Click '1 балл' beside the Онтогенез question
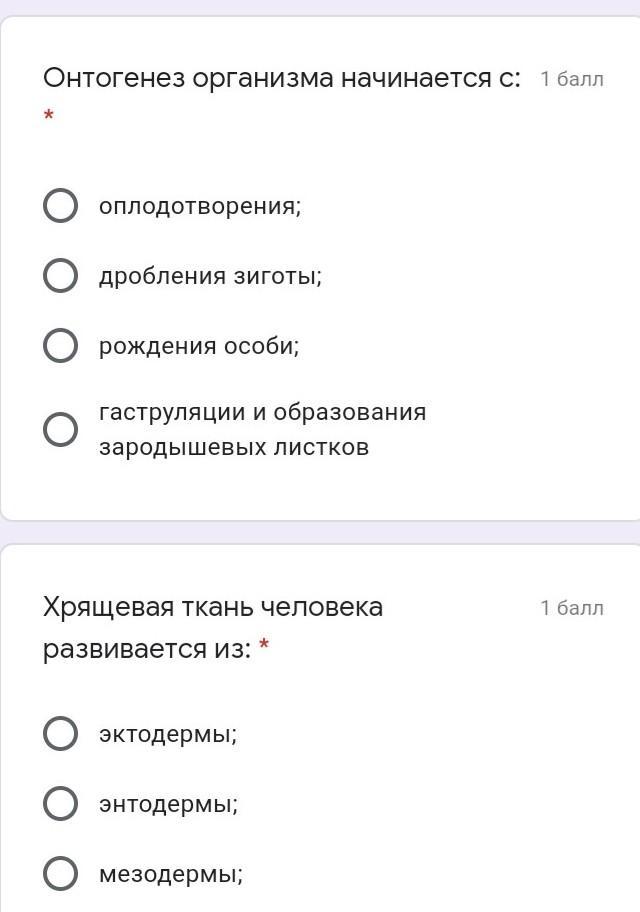The height and width of the screenshot is (912, 640). point(572,80)
